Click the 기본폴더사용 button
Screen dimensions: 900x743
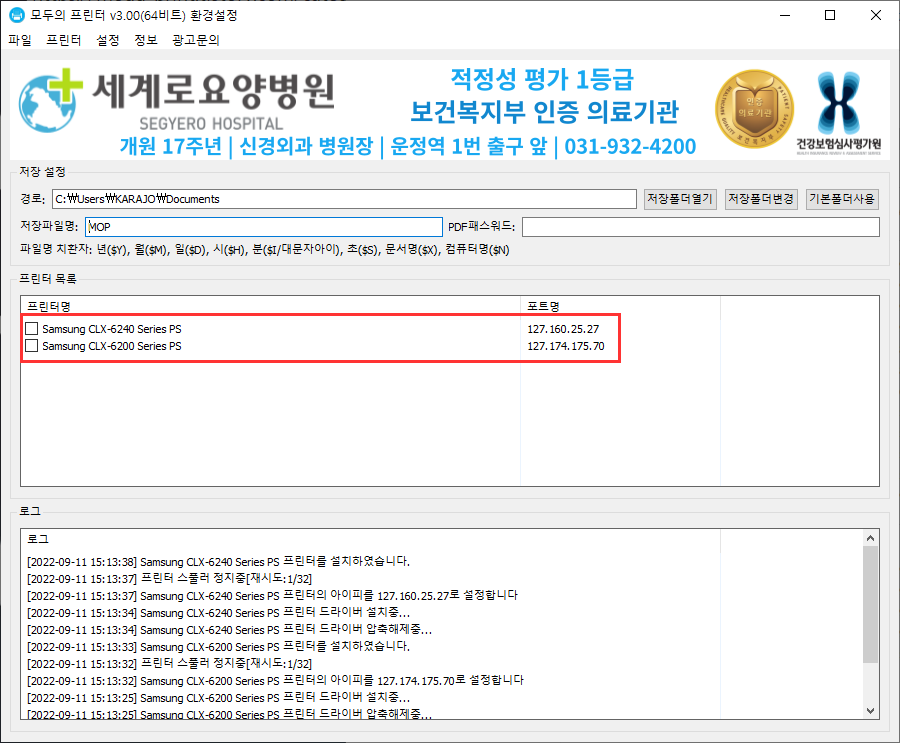[x=840, y=198]
